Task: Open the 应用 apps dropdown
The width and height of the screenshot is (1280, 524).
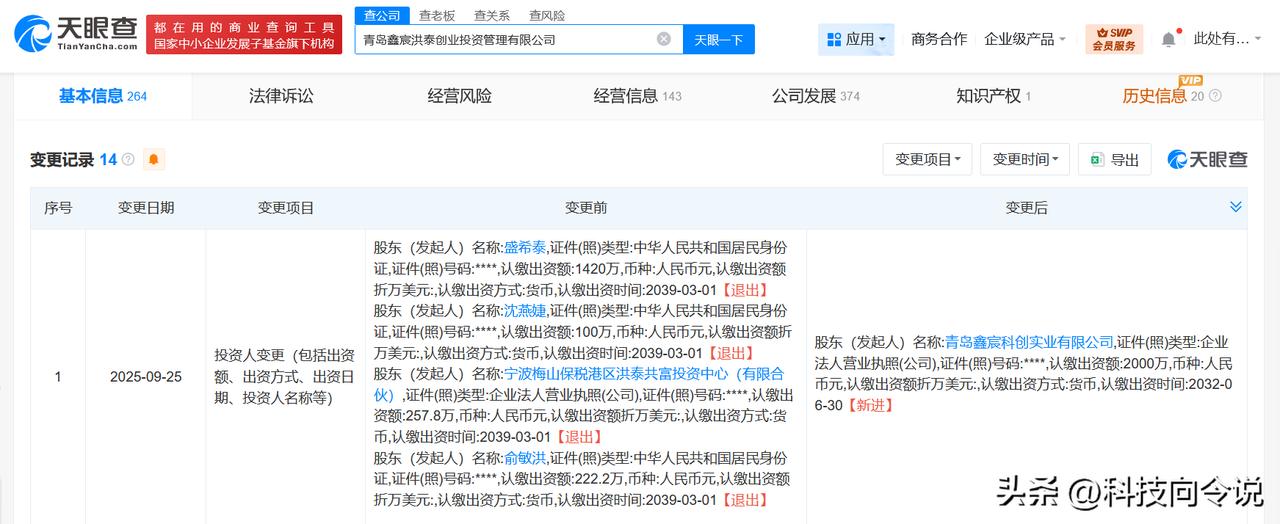Action: pyautogui.click(x=856, y=39)
